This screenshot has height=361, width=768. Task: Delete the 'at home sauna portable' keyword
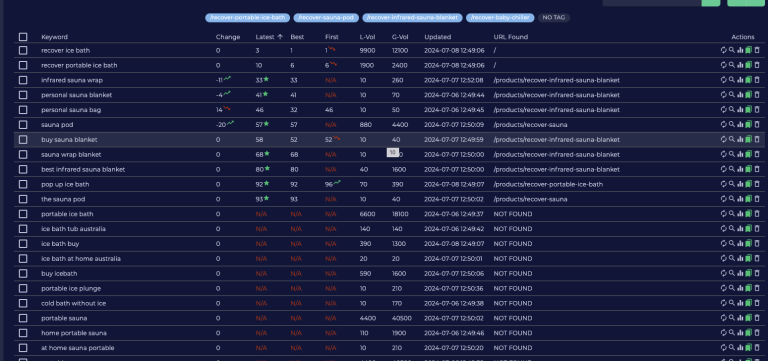757,348
